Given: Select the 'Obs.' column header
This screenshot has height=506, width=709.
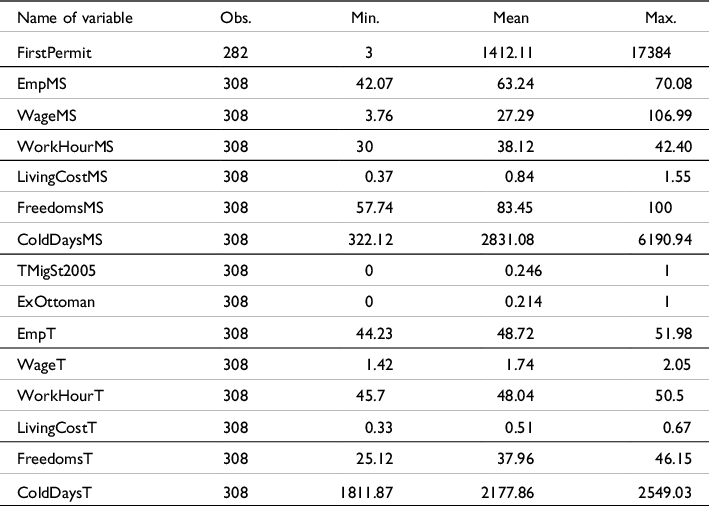Looking at the screenshot, I should click(x=233, y=19).
